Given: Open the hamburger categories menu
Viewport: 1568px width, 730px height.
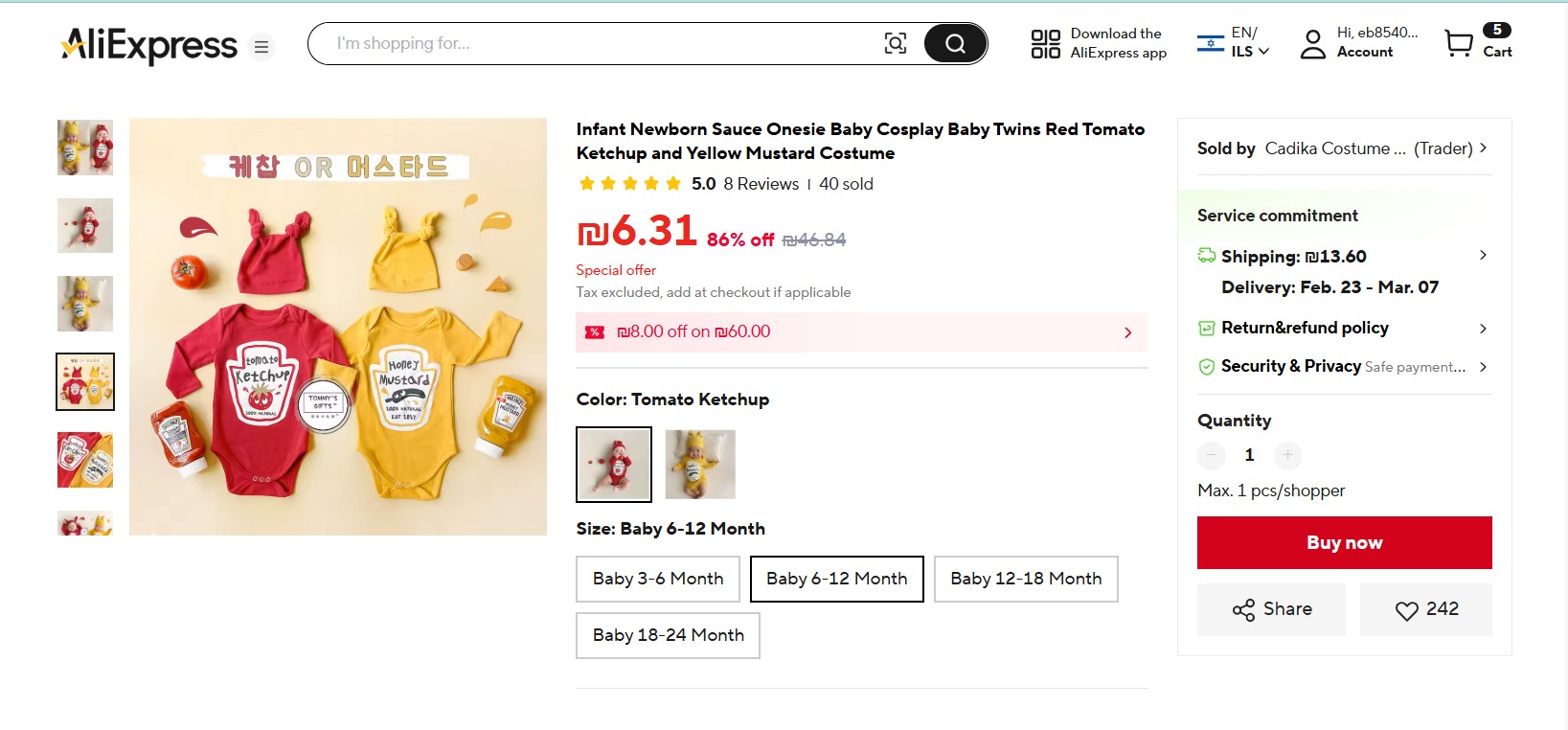Looking at the screenshot, I should coord(261,46).
